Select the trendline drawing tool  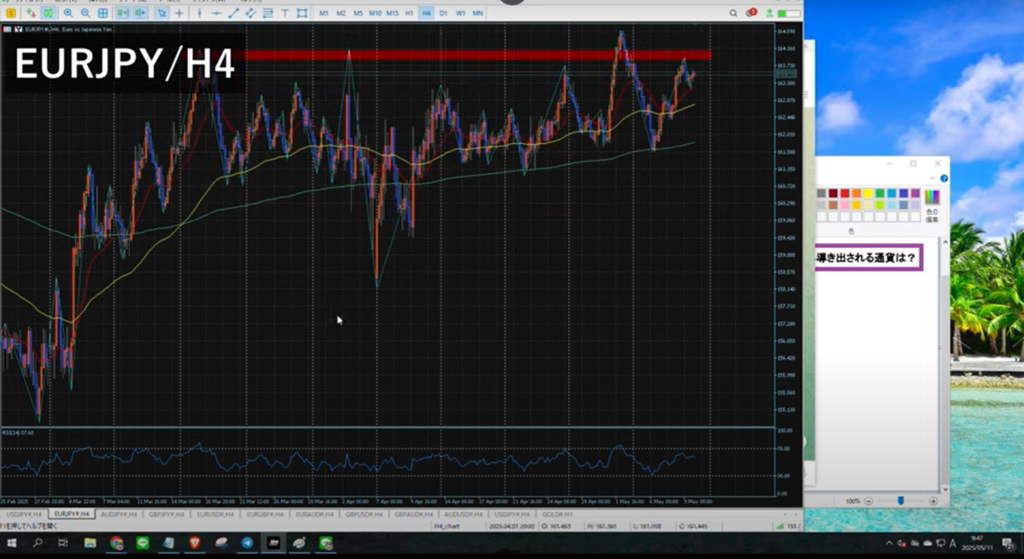tap(233, 13)
